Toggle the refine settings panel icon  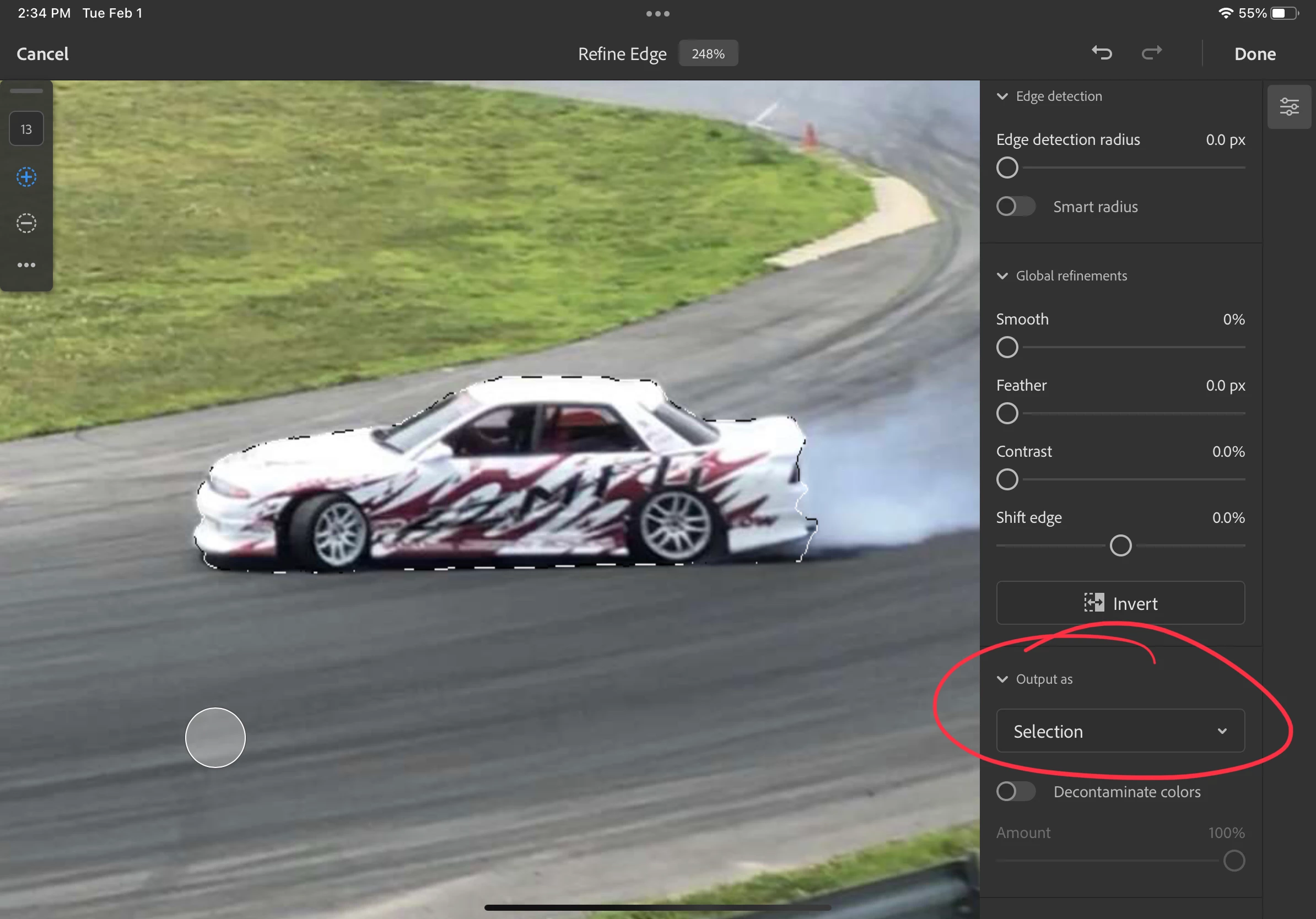(x=1289, y=106)
